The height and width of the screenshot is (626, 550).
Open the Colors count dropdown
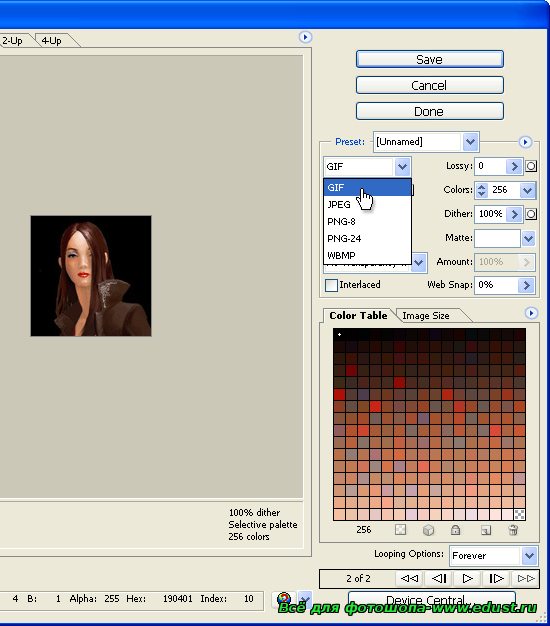point(528,190)
